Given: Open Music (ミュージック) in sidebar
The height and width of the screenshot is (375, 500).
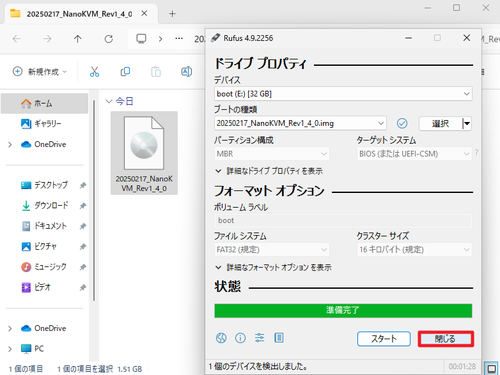Looking at the screenshot, I should (44, 267).
